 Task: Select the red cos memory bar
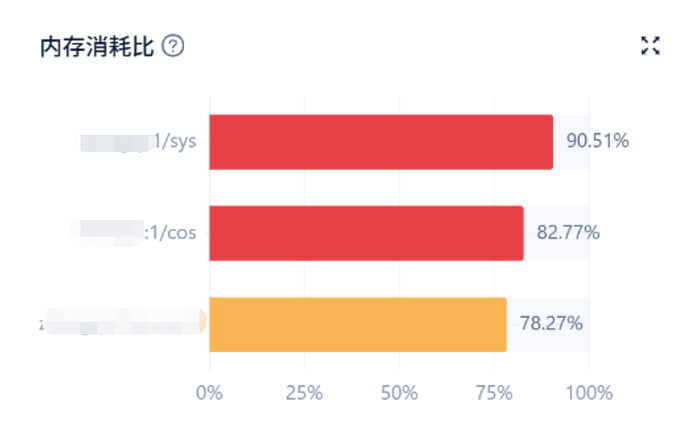(x=366, y=233)
